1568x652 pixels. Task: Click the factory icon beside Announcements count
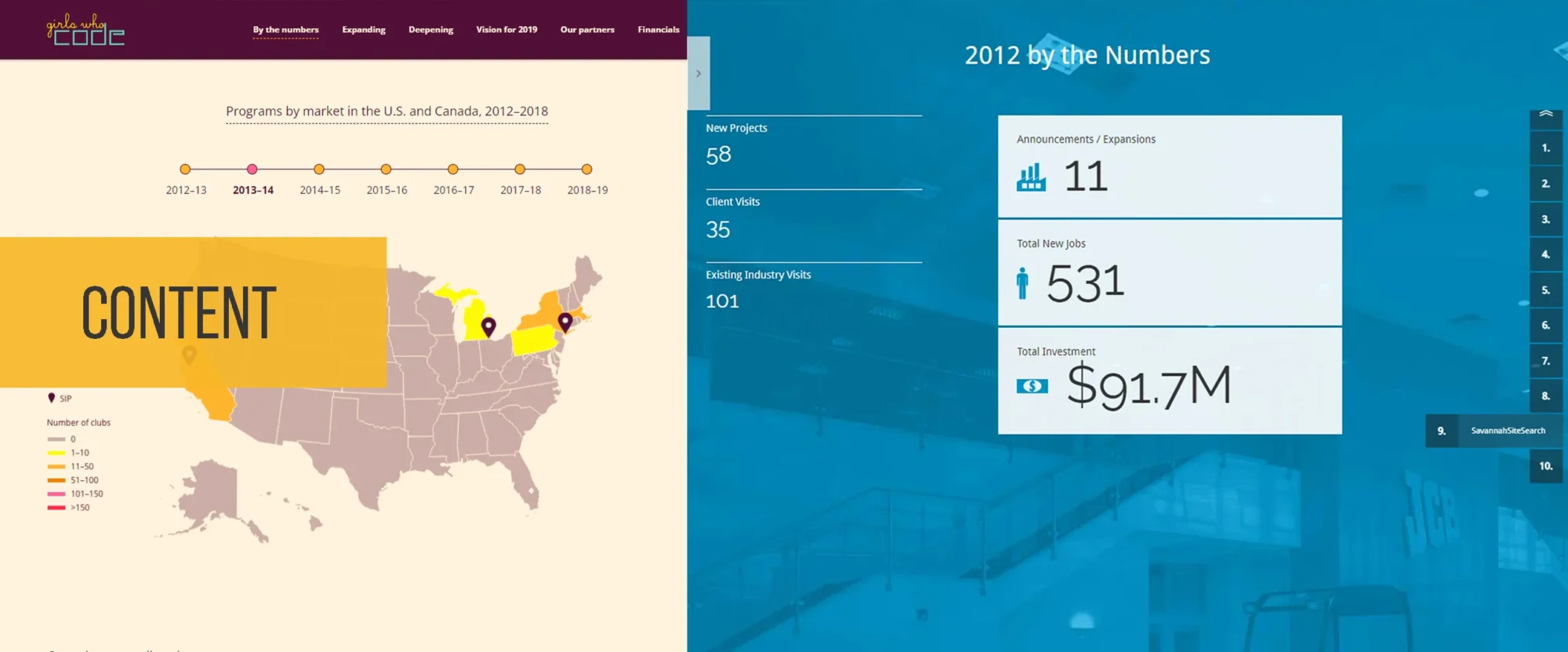1031,177
